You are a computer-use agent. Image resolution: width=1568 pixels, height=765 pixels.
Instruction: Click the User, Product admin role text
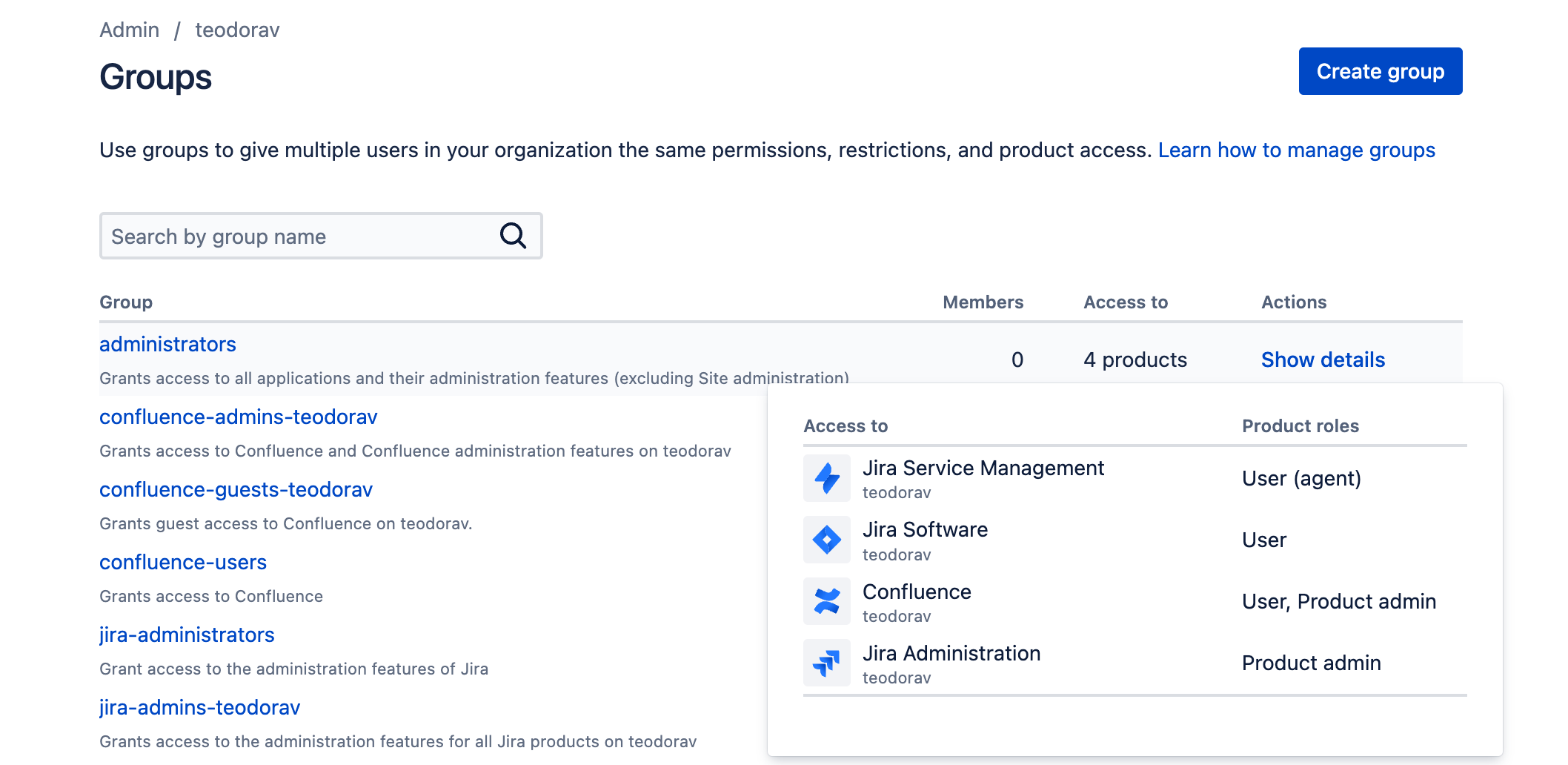click(1339, 601)
